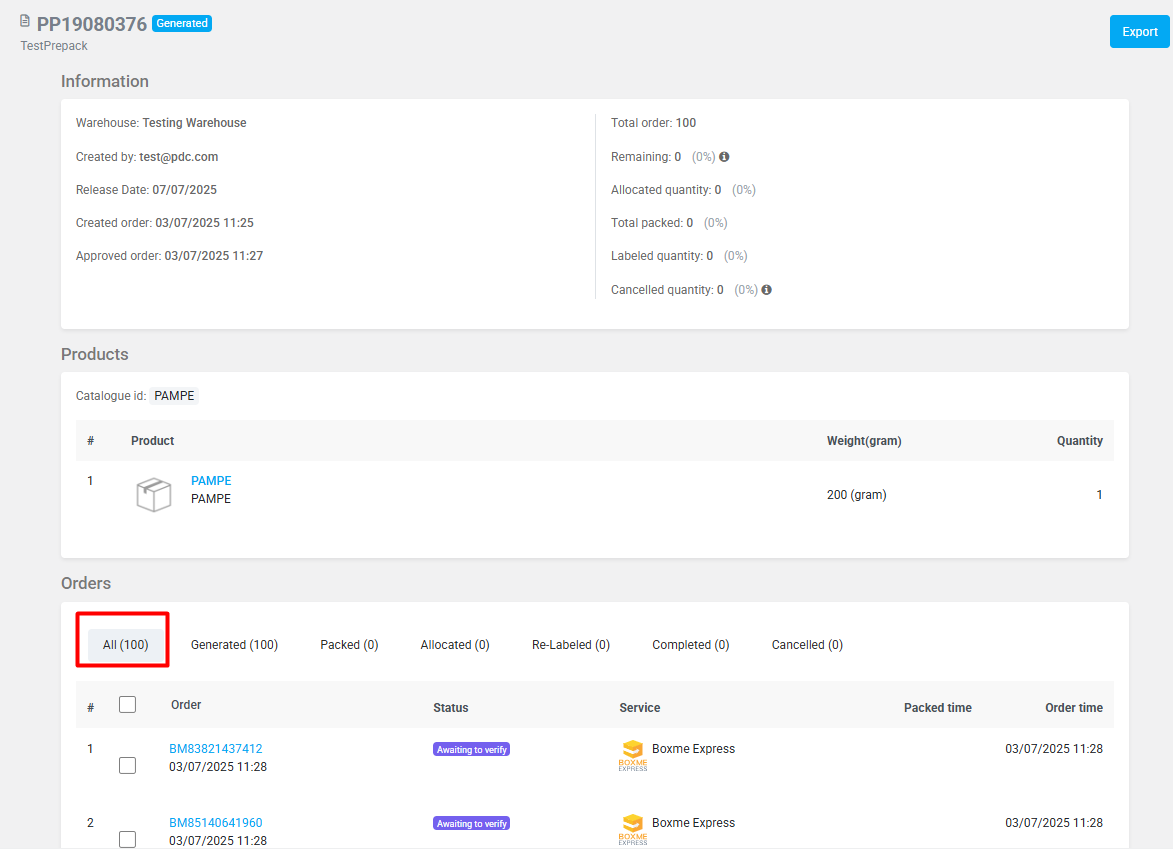Click the info icon next to Cancelled quantity
The height and width of the screenshot is (857, 1173).
[766, 290]
